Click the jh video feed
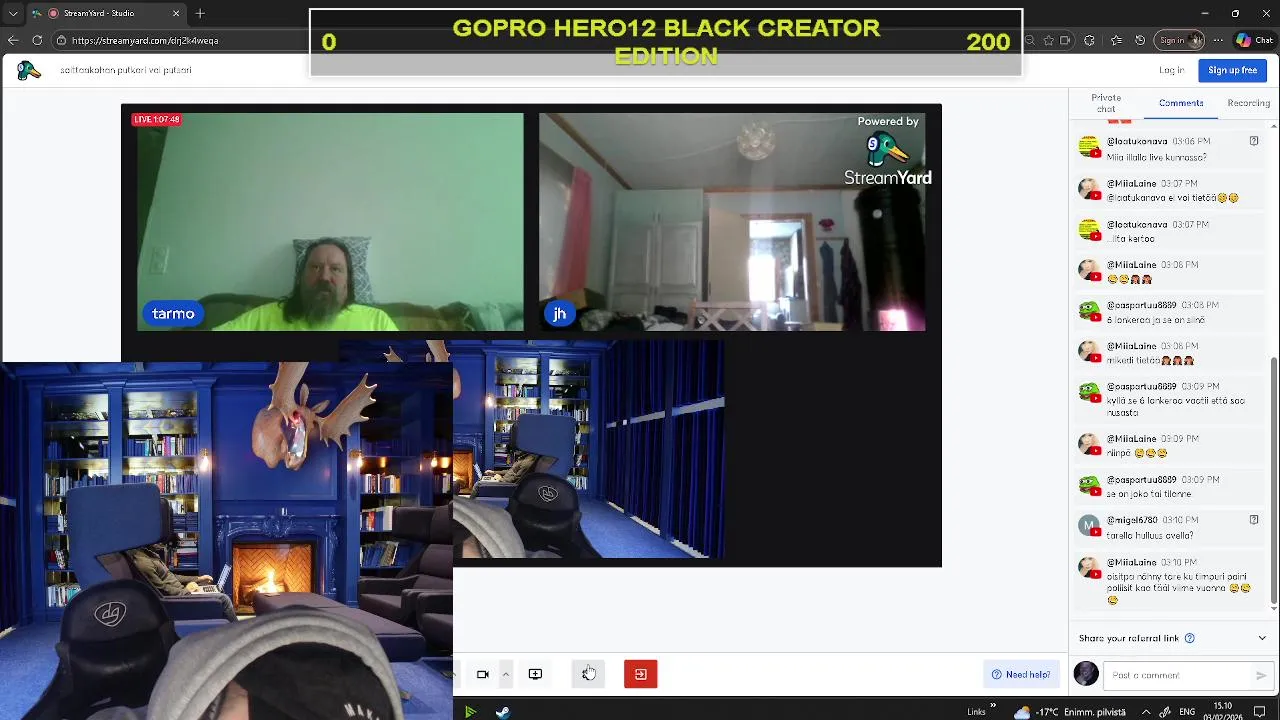Image resolution: width=1280 pixels, height=720 pixels. tap(732, 221)
